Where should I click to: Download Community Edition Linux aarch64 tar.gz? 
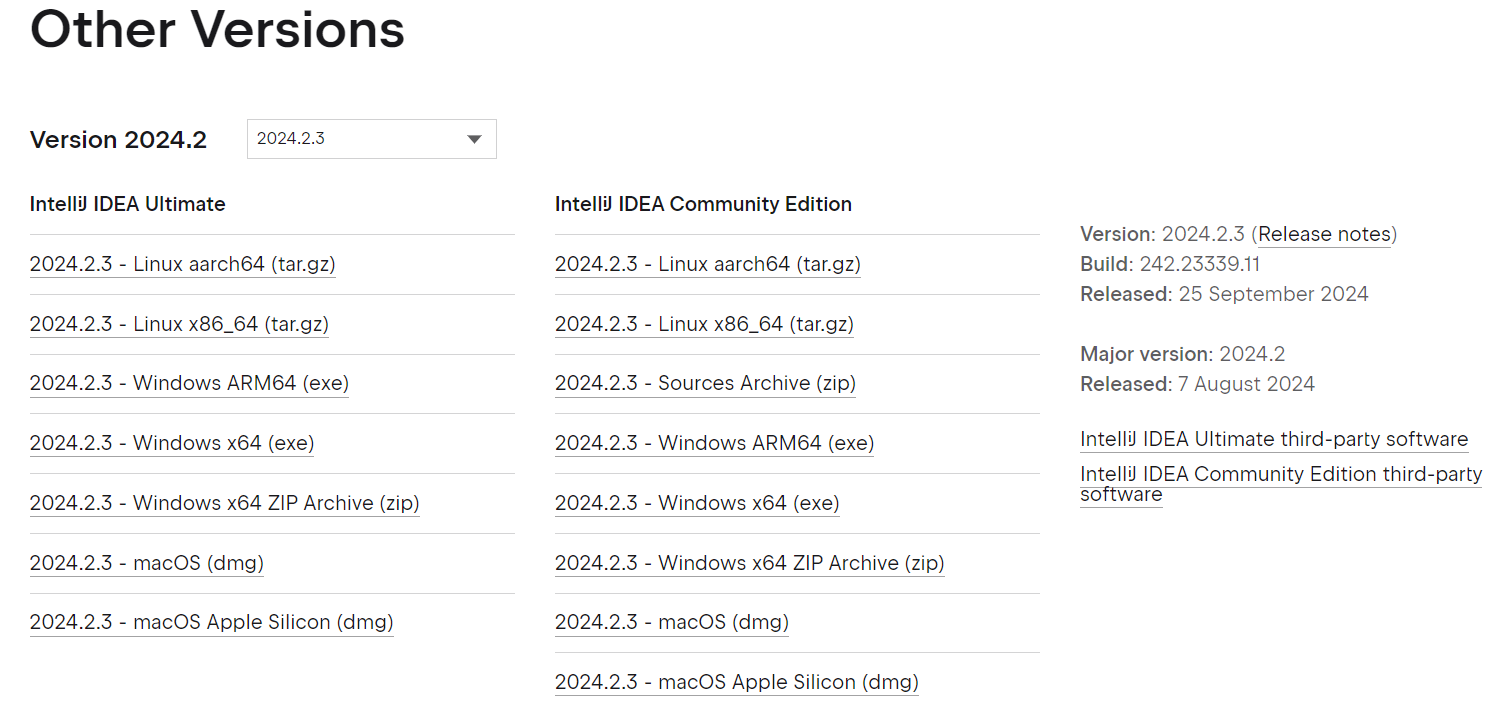pyautogui.click(x=707, y=264)
